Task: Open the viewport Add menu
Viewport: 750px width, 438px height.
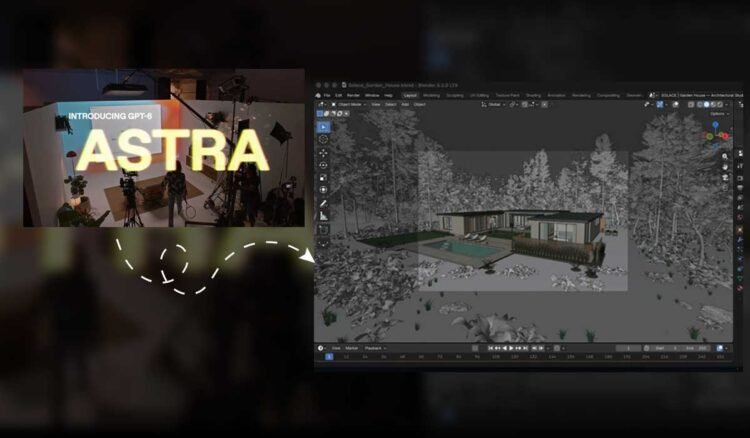Action: click(x=405, y=104)
